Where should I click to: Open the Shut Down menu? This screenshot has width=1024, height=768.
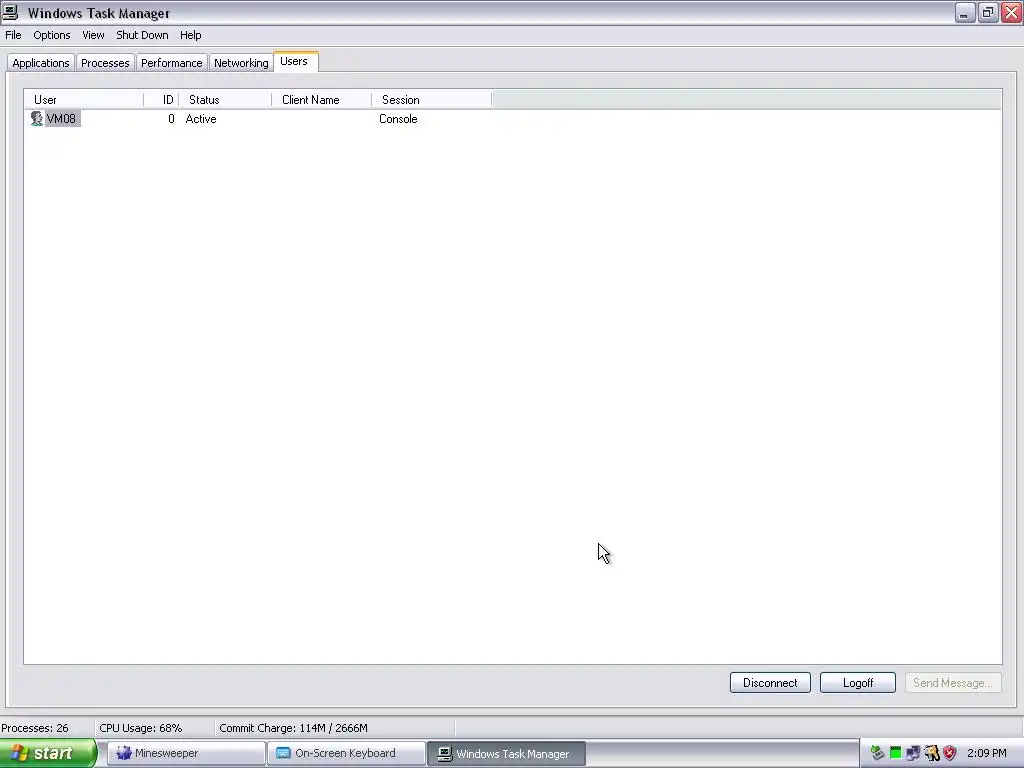(142, 35)
